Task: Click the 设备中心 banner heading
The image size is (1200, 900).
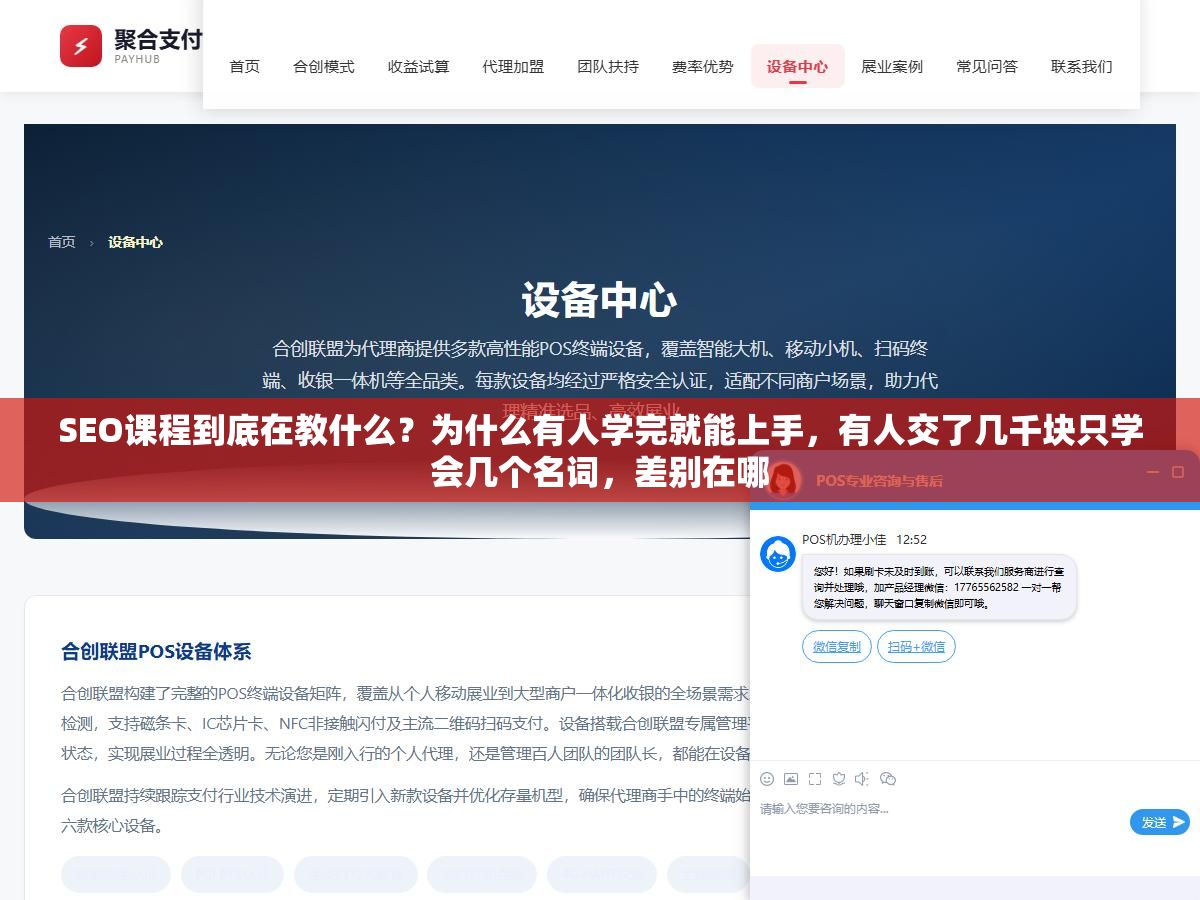Action: pyautogui.click(x=600, y=301)
